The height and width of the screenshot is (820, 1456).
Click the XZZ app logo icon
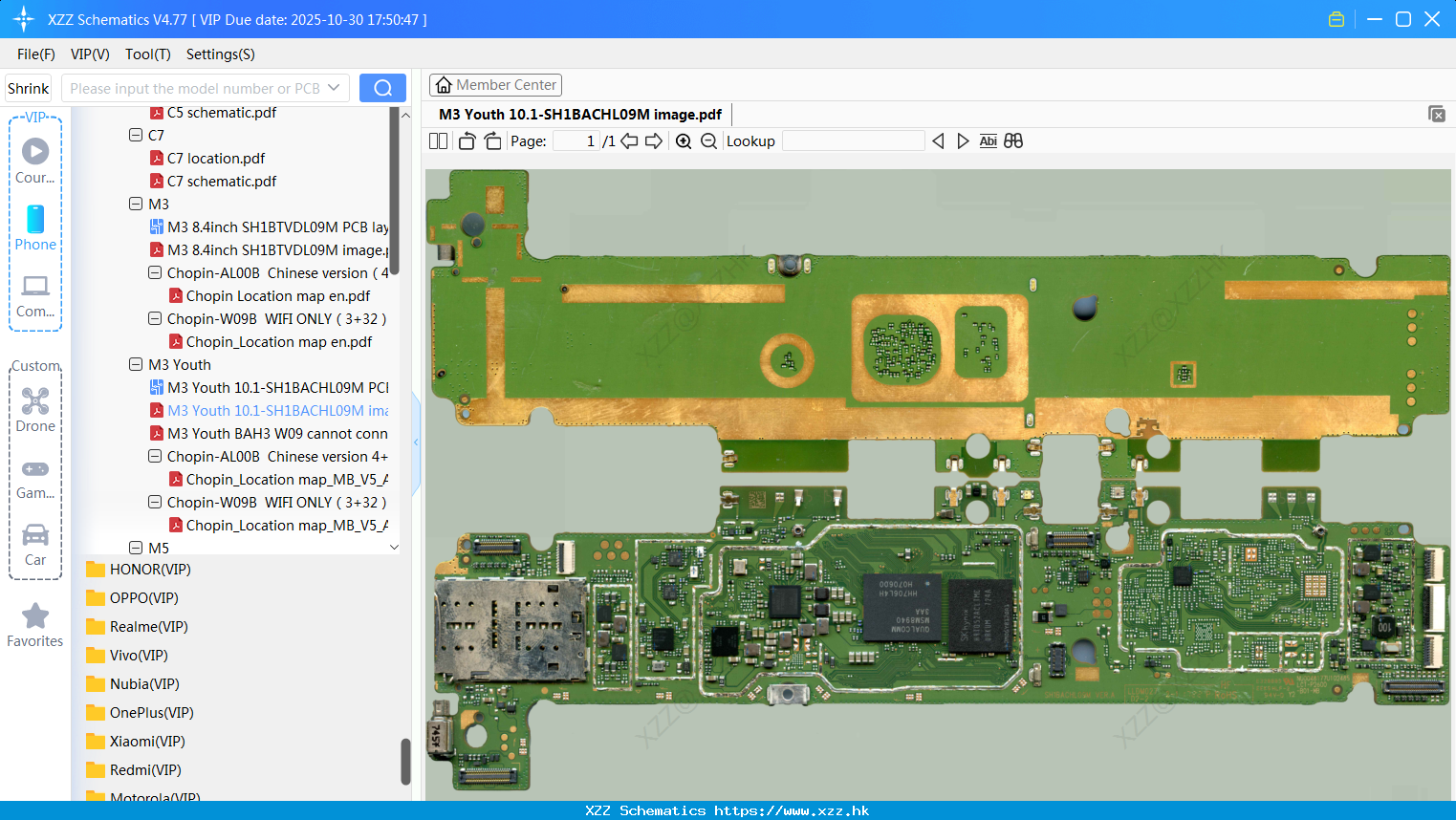tap(24, 19)
